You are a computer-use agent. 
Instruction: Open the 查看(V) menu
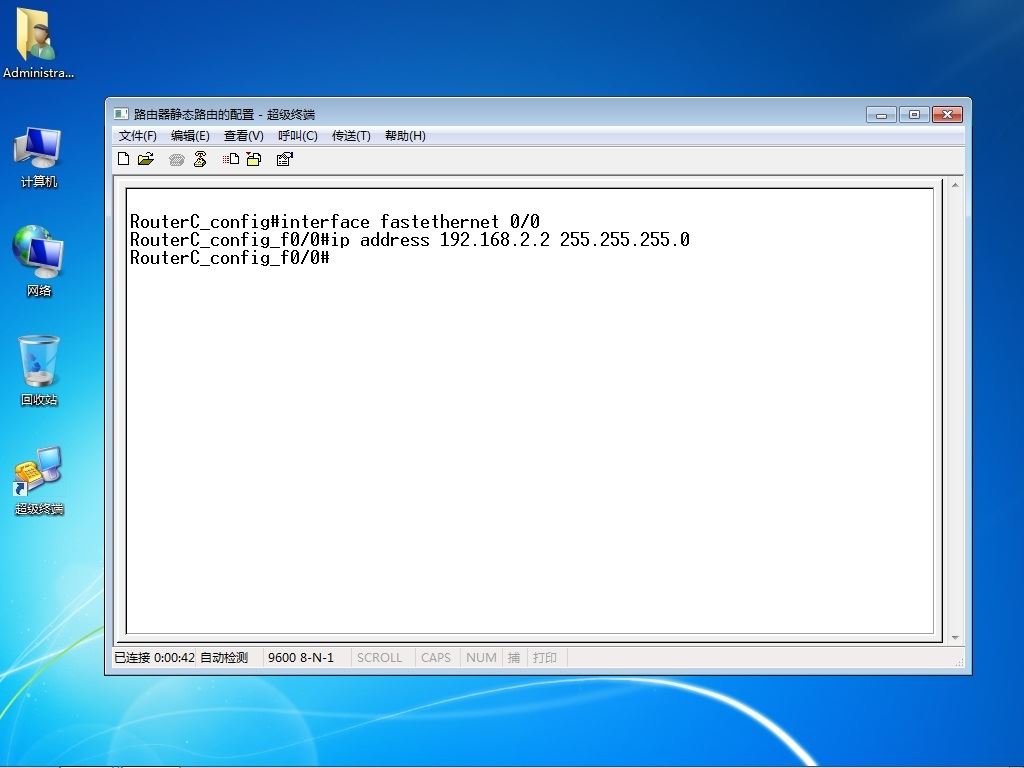[244, 136]
